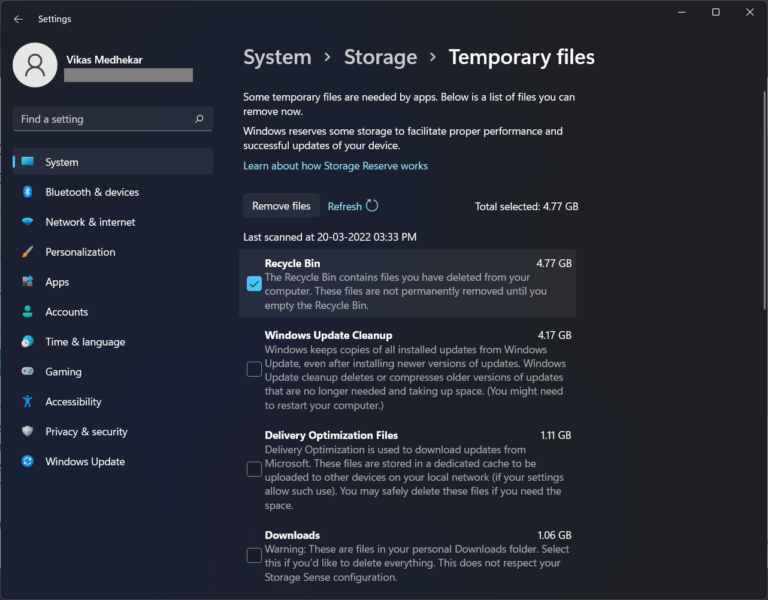
Task: Click the Find a setting search field
Action: point(113,119)
